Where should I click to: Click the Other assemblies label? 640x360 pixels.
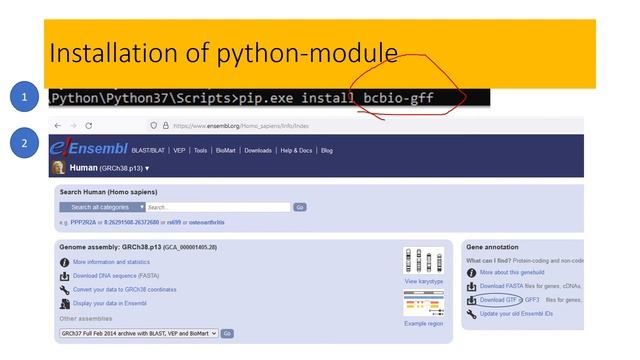point(86,319)
